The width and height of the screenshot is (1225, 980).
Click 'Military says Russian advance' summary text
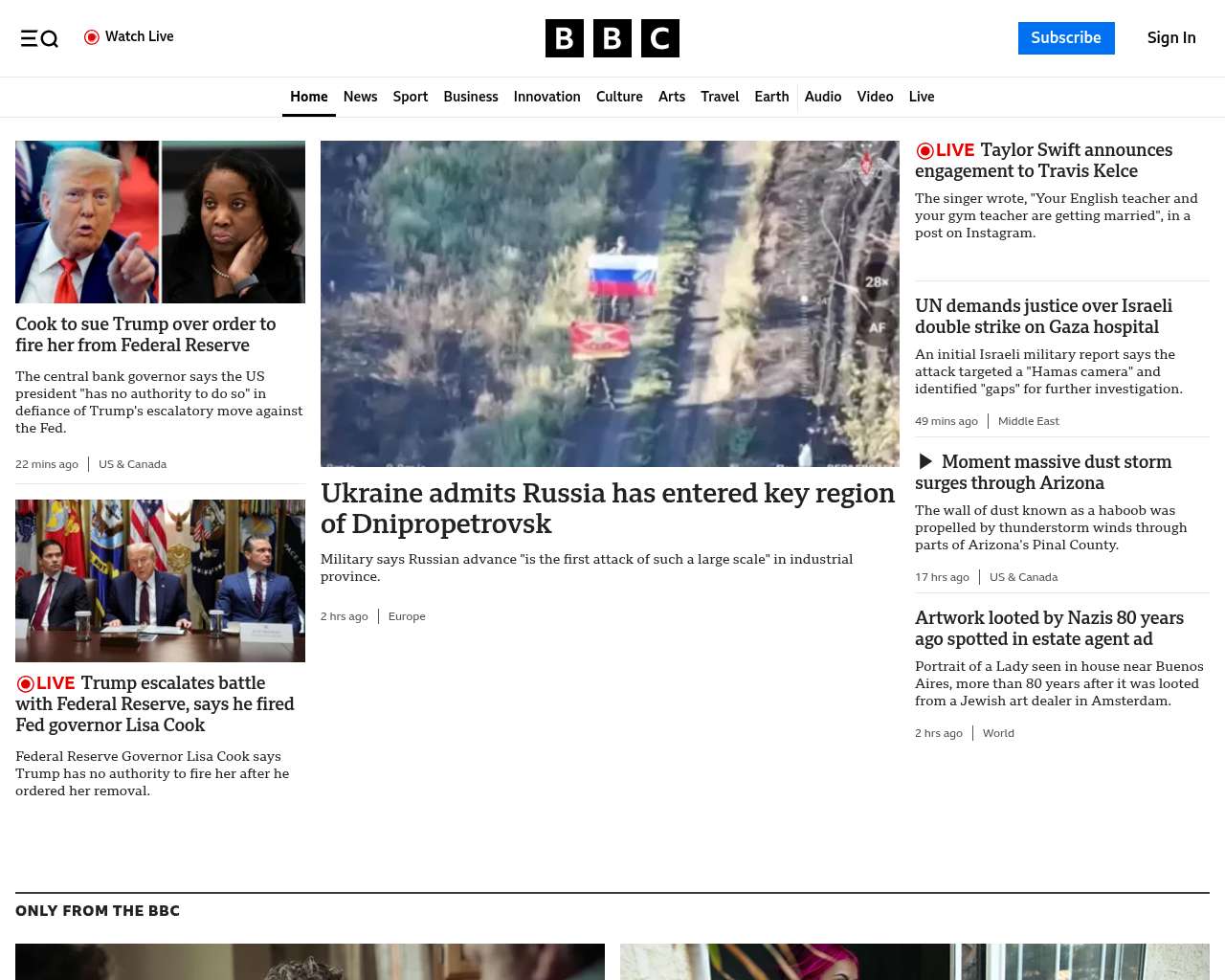(587, 568)
